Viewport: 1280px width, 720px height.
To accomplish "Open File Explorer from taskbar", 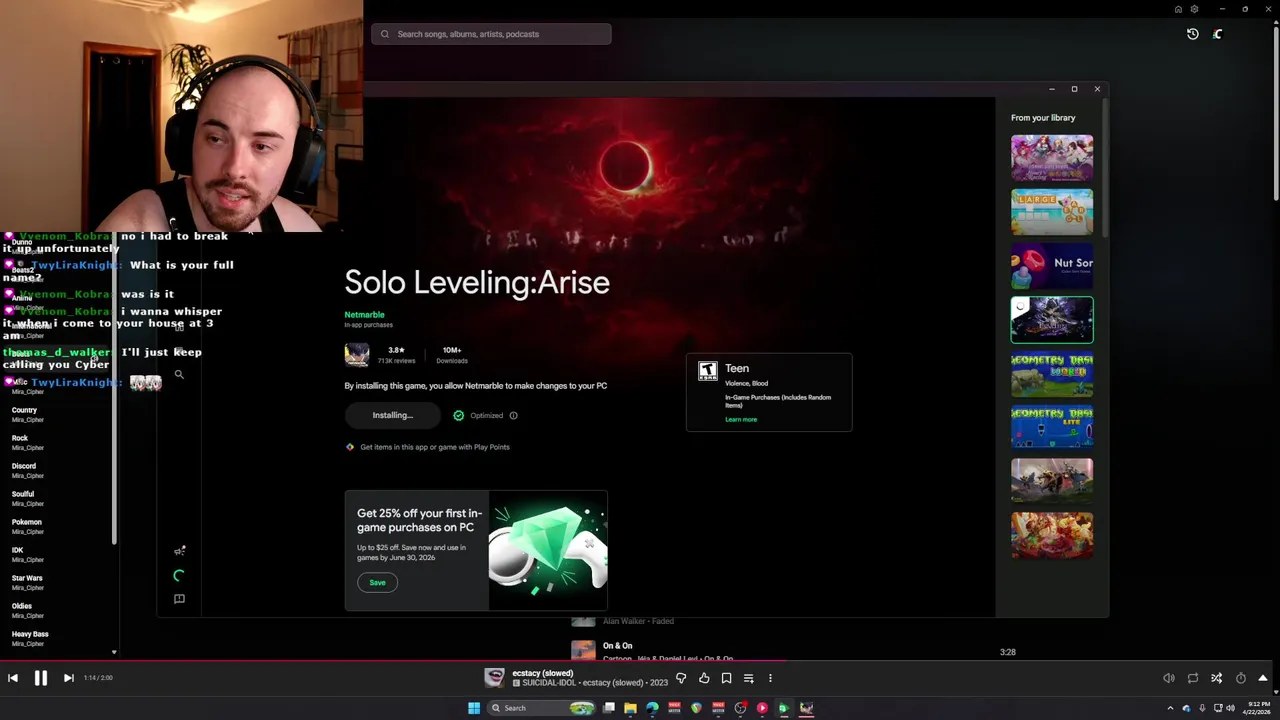I will pyautogui.click(x=630, y=708).
